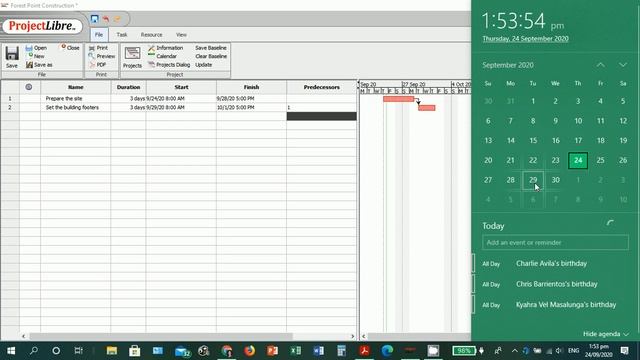Click the large Save floppy disk icon

12,53
